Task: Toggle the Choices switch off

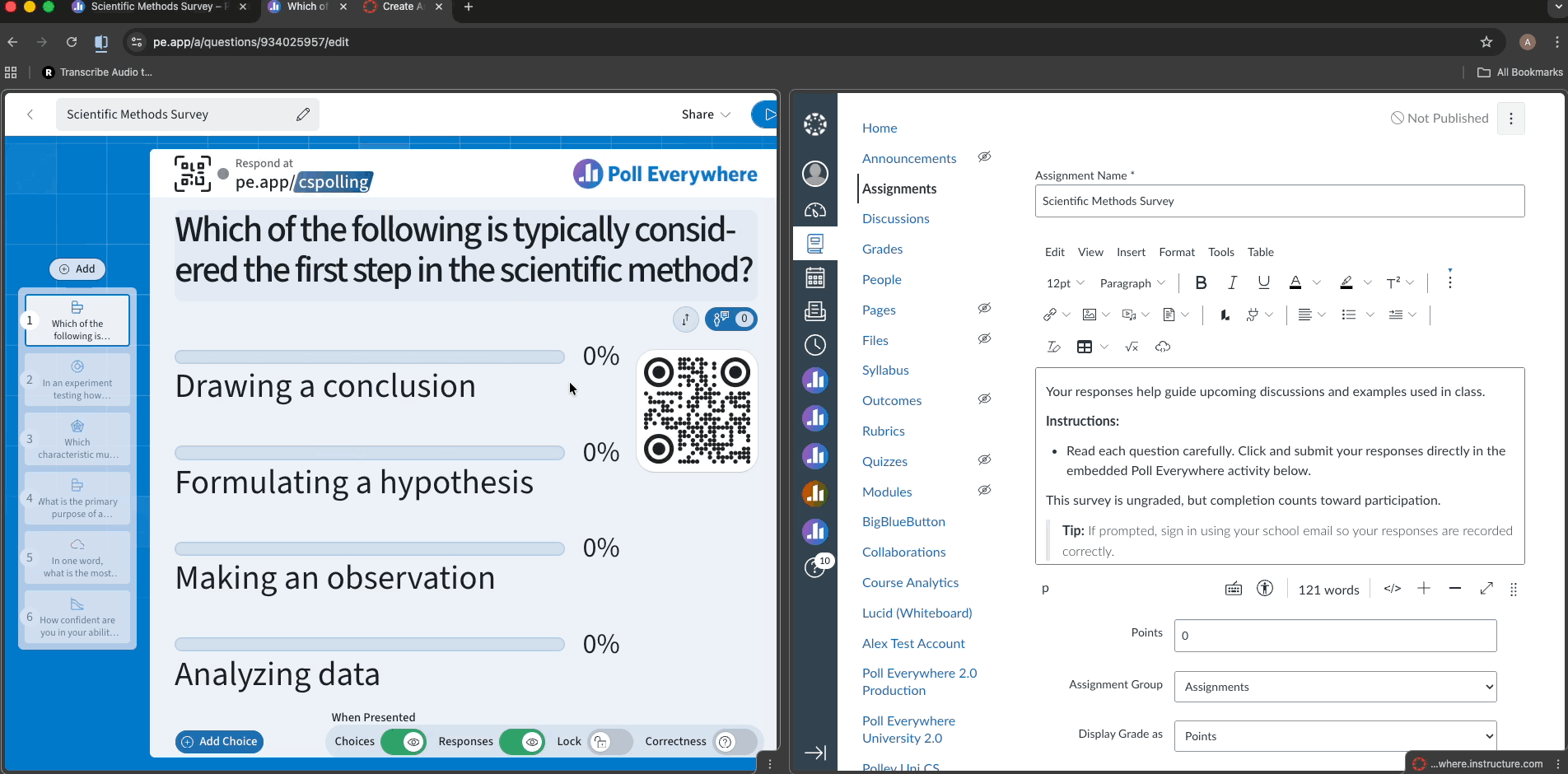Action: (x=404, y=741)
